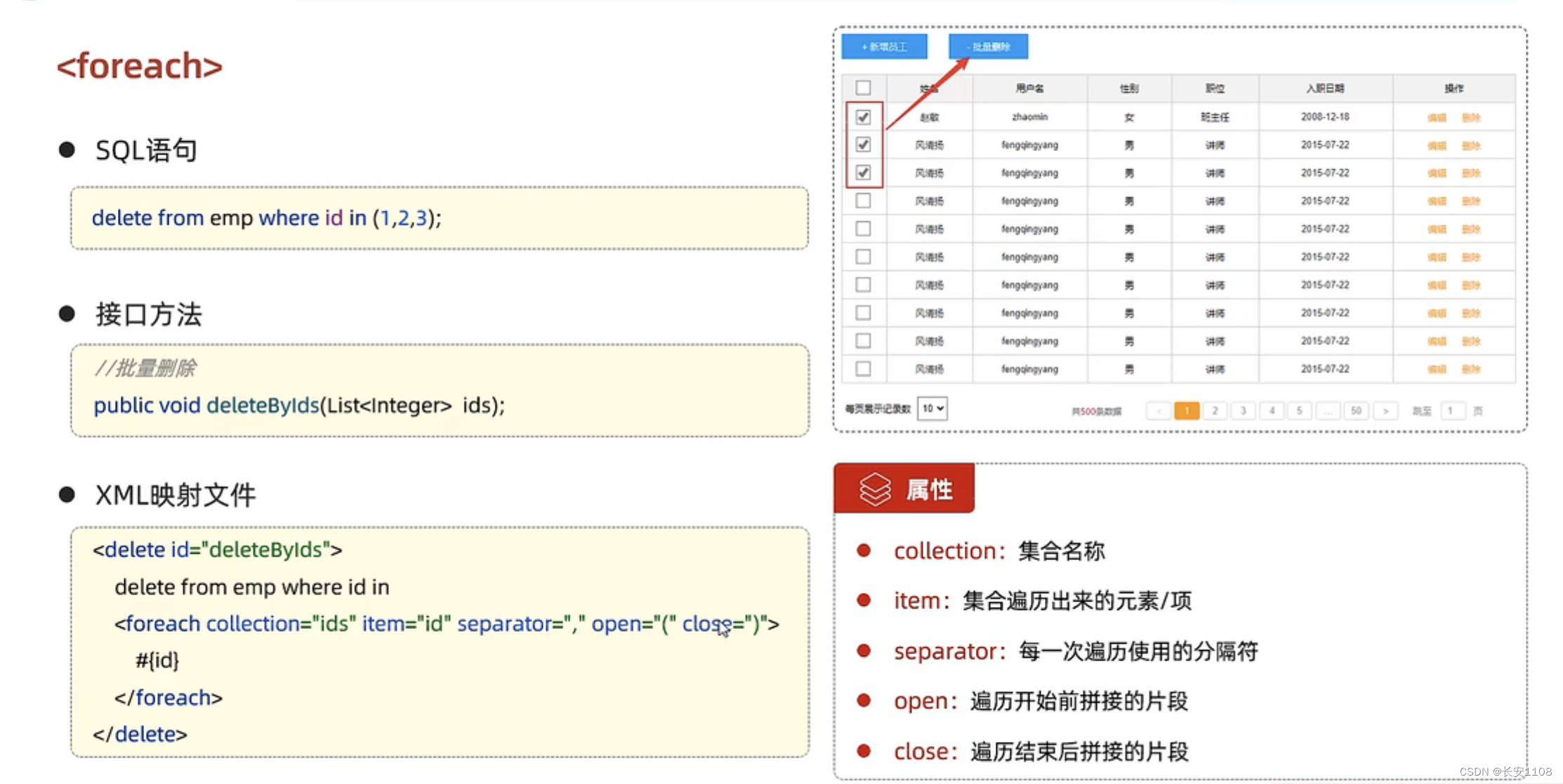
Task: Click the 入职日期 column header
Action: click(1325, 88)
